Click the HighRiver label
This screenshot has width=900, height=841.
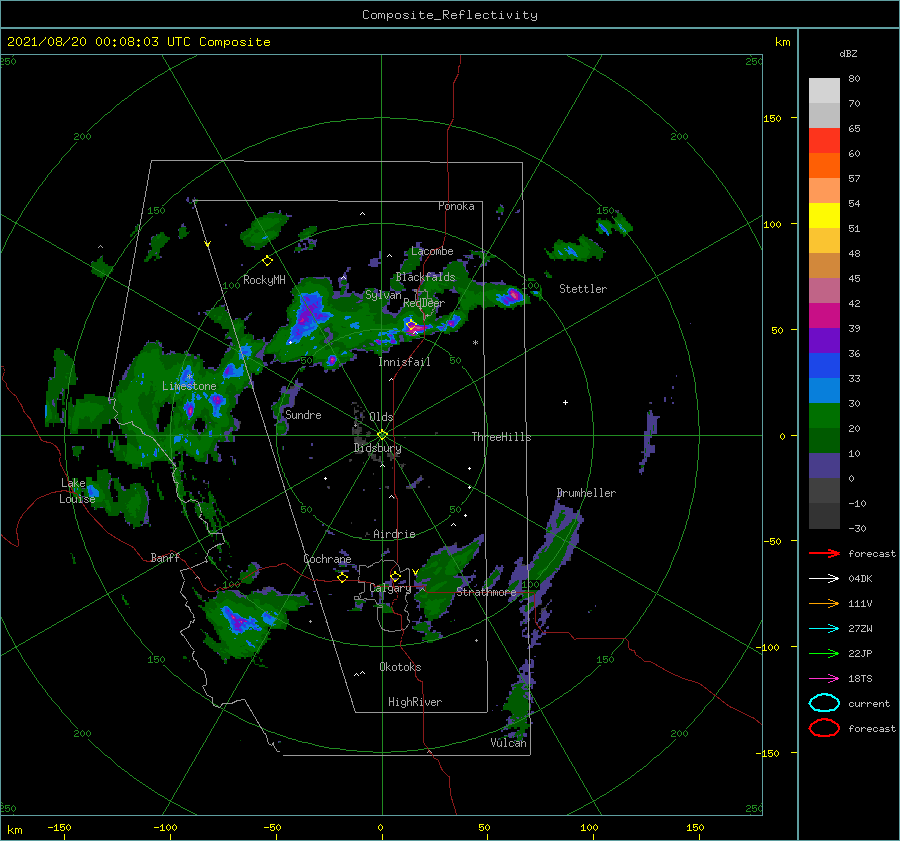click(x=414, y=702)
